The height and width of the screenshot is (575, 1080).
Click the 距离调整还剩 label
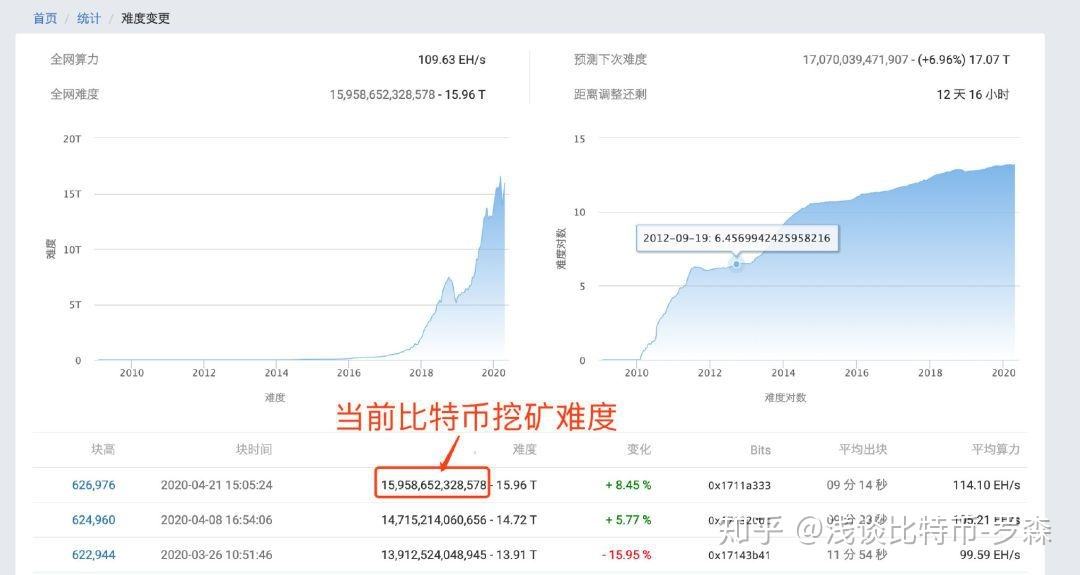click(x=610, y=95)
